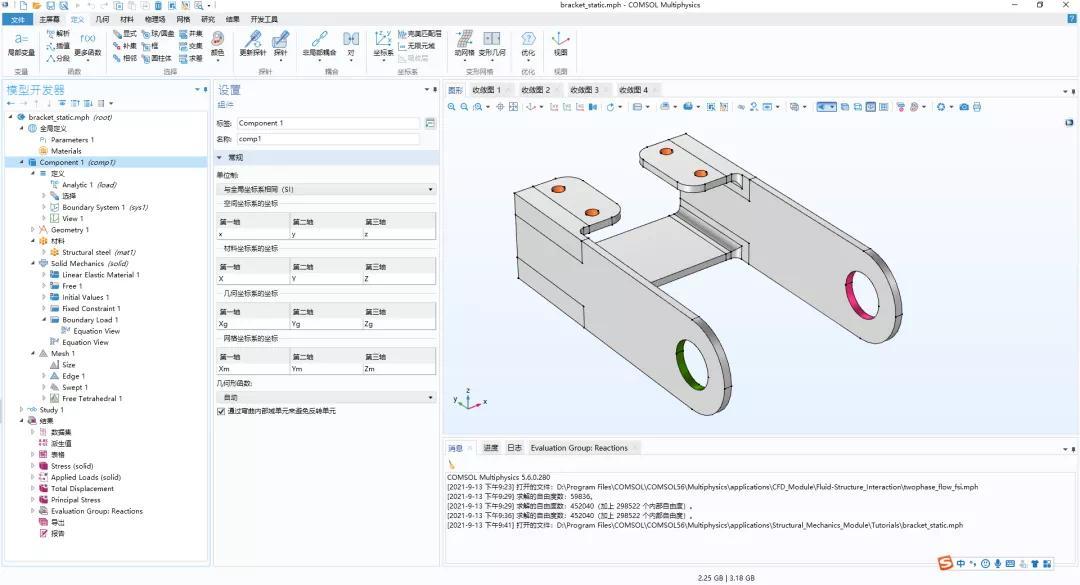Click the zoom in icon in graphics toolbar

pos(452,107)
